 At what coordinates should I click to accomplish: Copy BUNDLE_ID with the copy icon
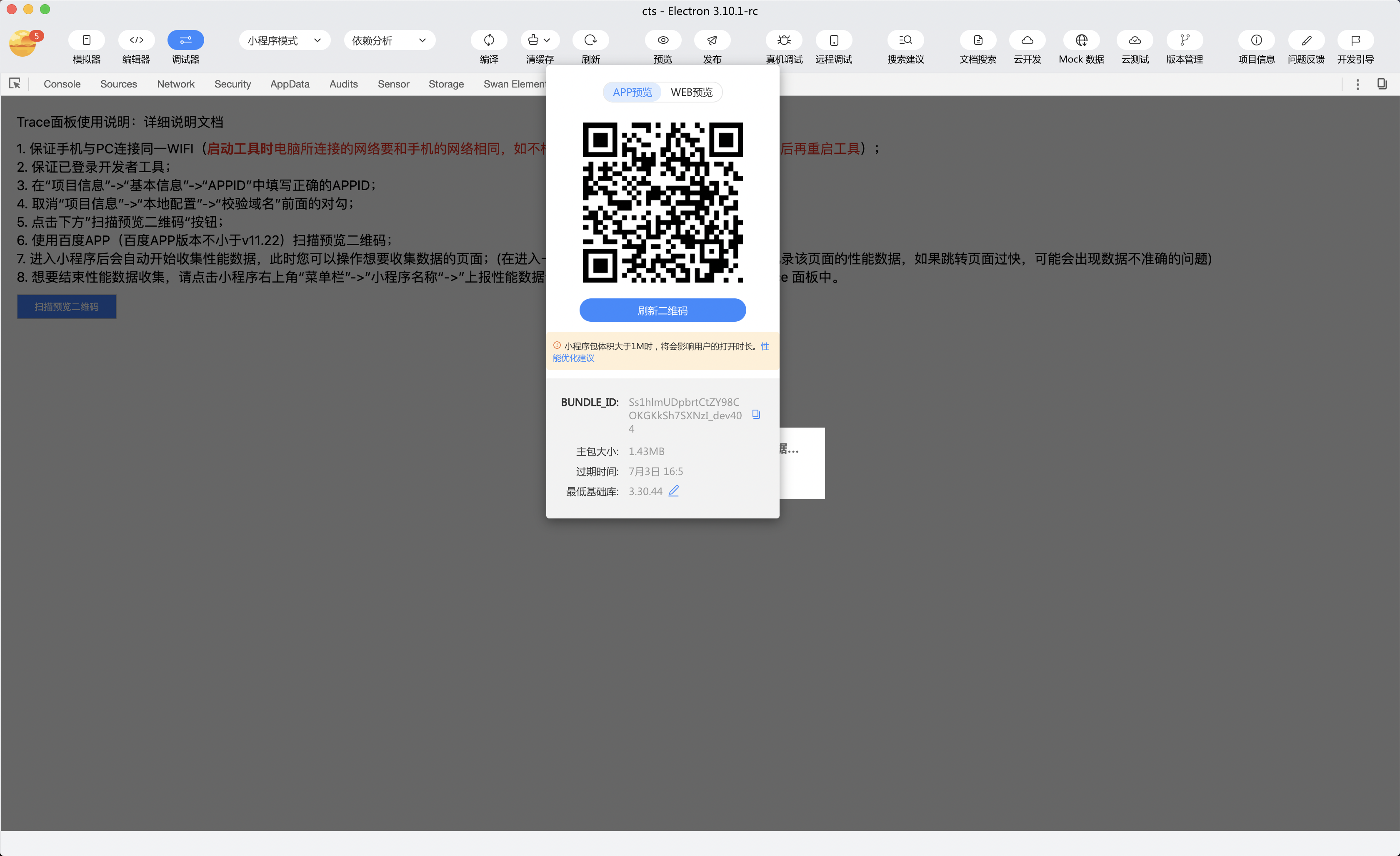point(756,414)
